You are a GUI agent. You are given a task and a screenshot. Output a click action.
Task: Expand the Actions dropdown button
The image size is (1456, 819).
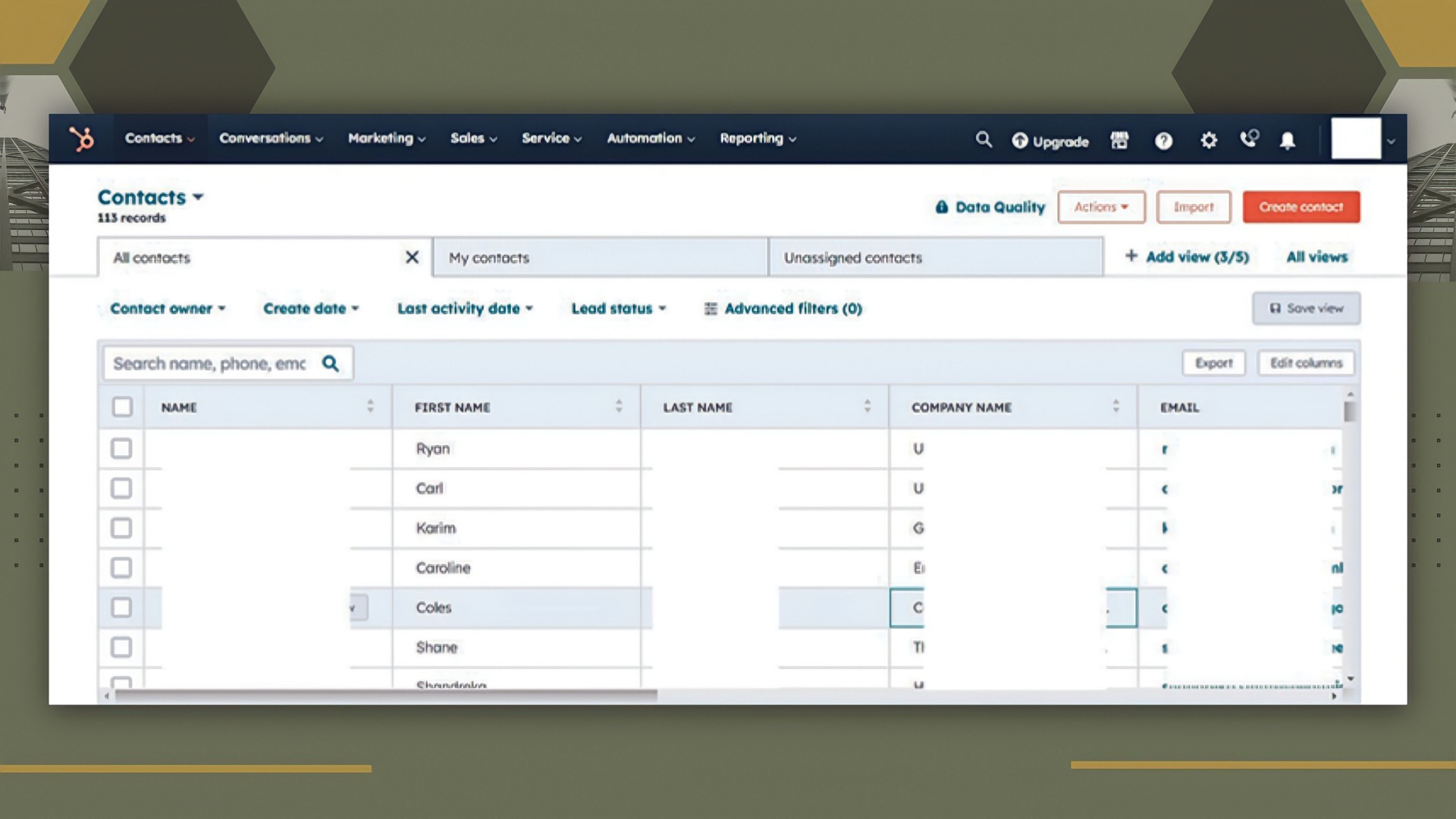[1101, 207]
